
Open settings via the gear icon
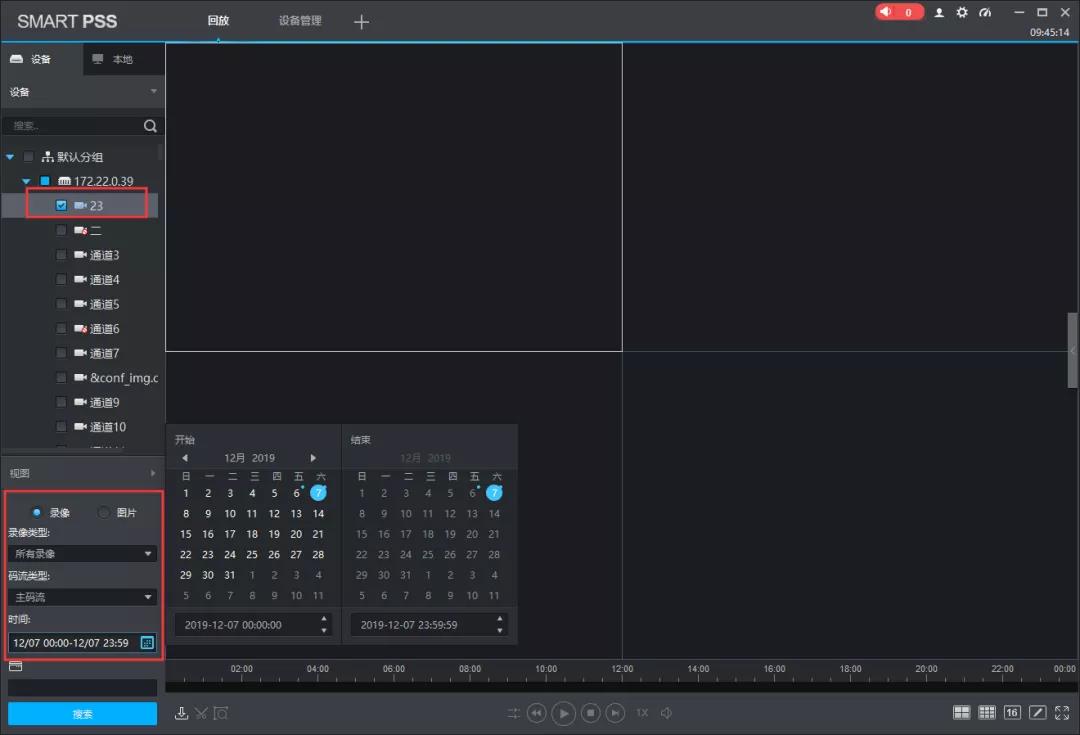(x=962, y=13)
